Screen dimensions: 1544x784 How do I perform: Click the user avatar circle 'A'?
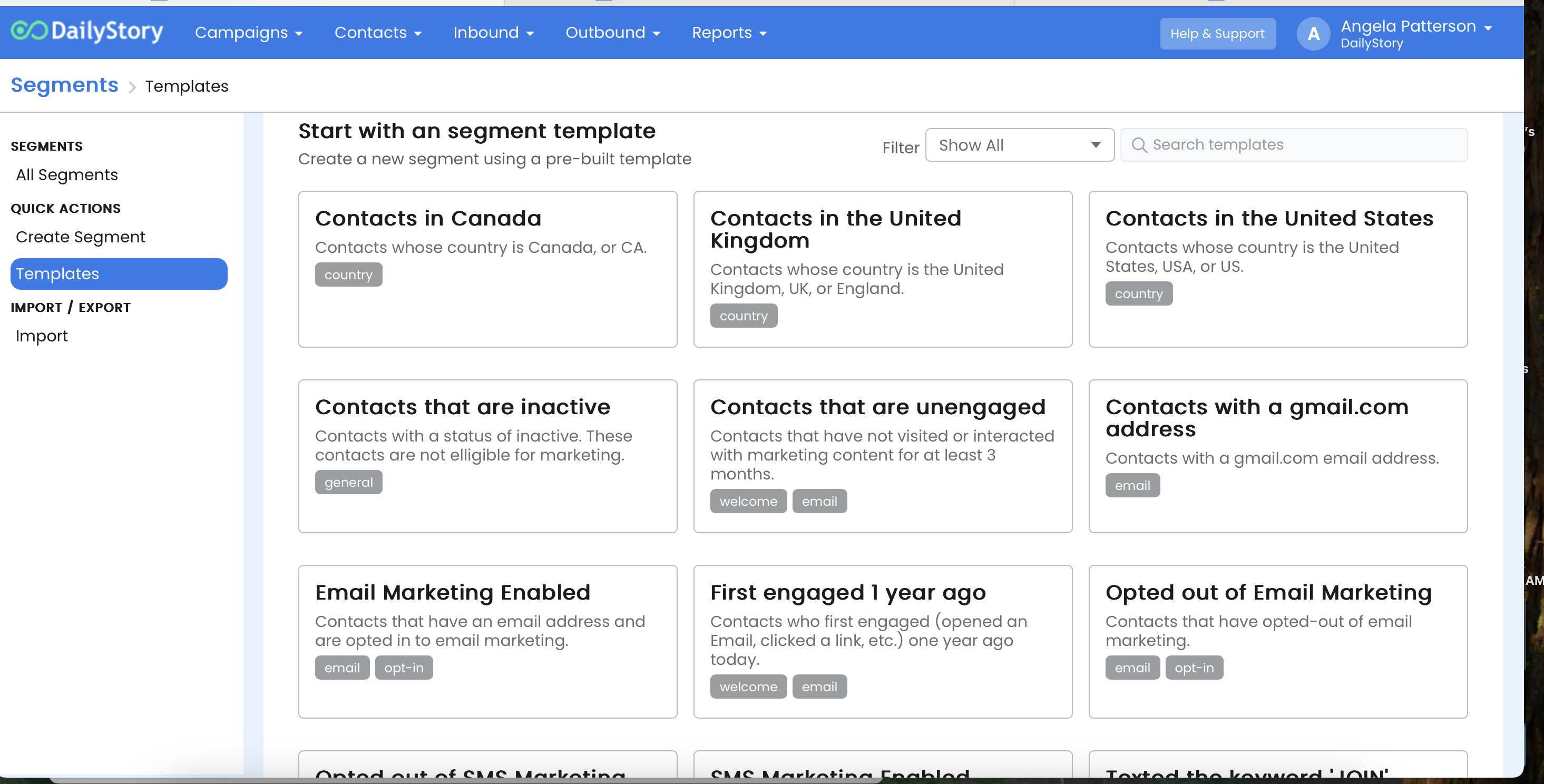[1313, 34]
